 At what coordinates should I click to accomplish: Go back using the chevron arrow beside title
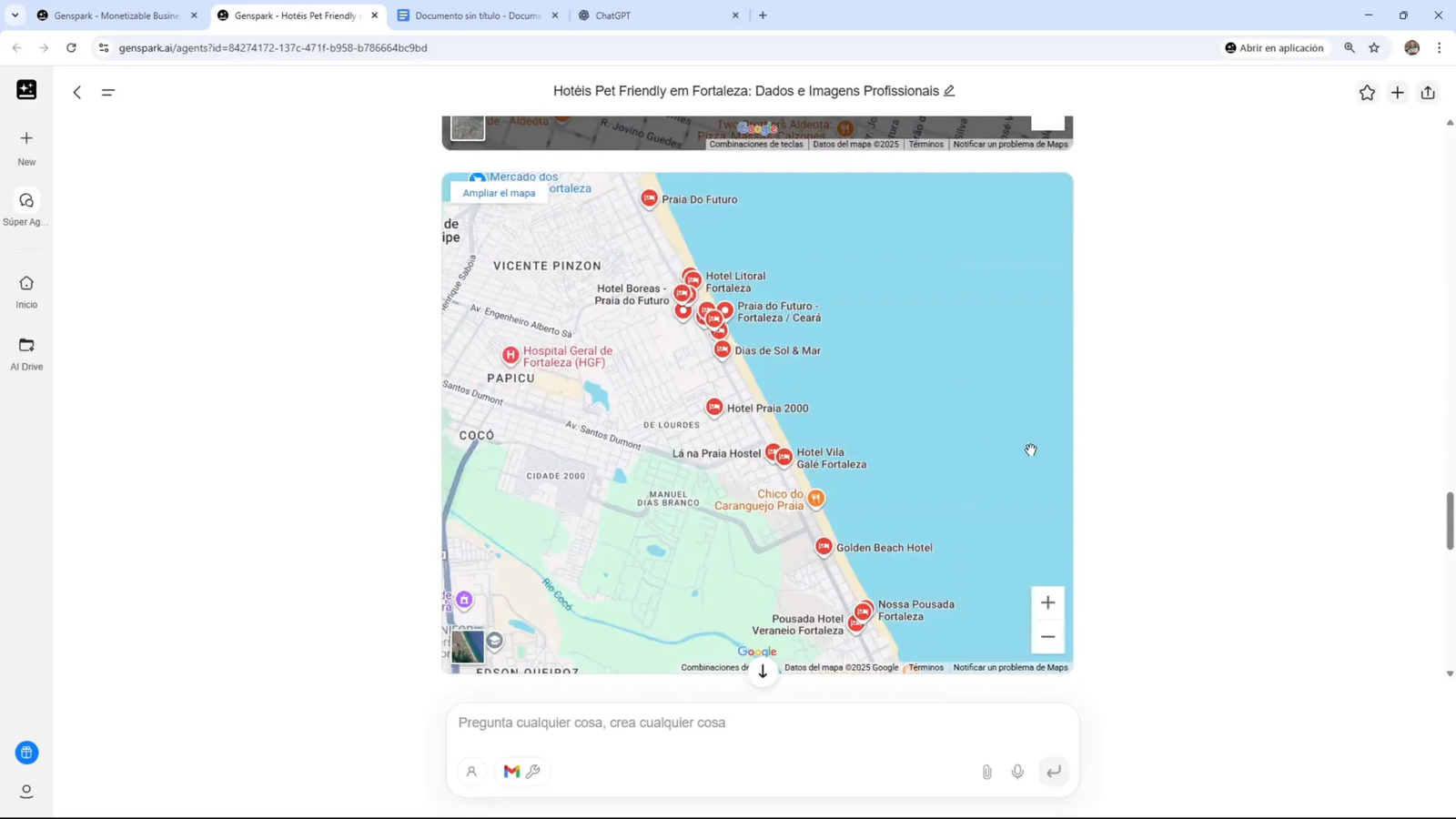(x=77, y=92)
